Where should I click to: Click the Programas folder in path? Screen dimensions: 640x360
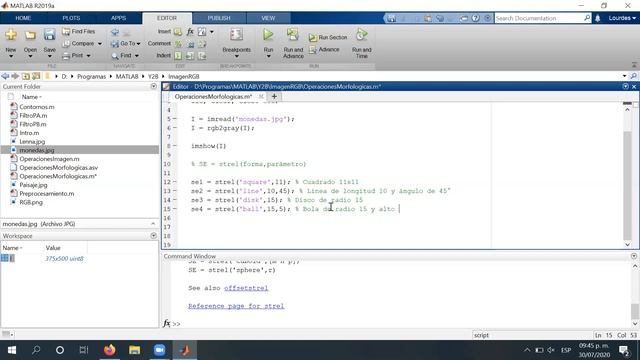click(91, 76)
